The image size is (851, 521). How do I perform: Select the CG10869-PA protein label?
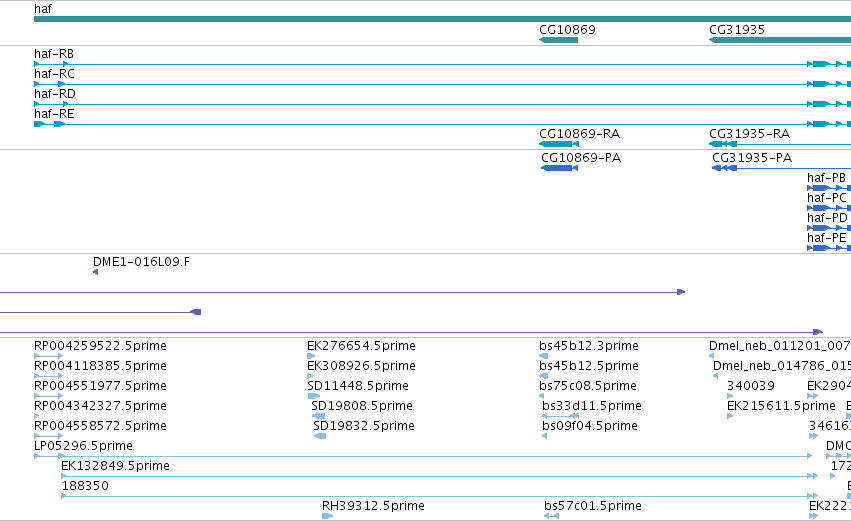(x=581, y=158)
